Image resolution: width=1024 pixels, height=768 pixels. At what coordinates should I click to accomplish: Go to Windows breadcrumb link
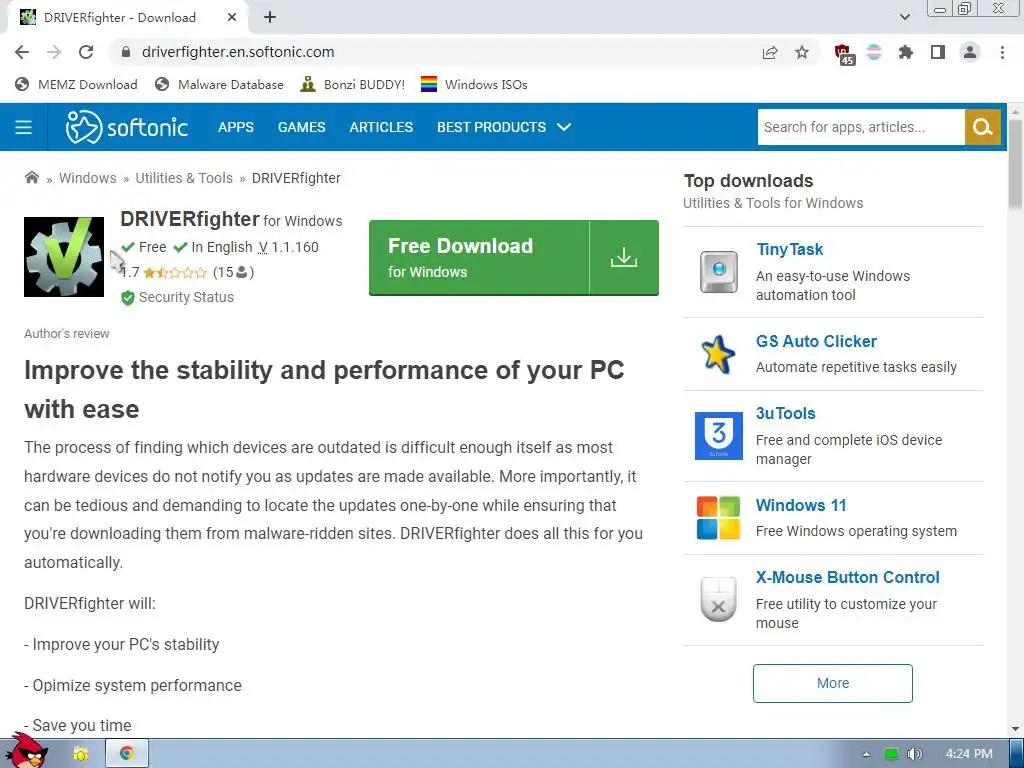coord(88,178)
